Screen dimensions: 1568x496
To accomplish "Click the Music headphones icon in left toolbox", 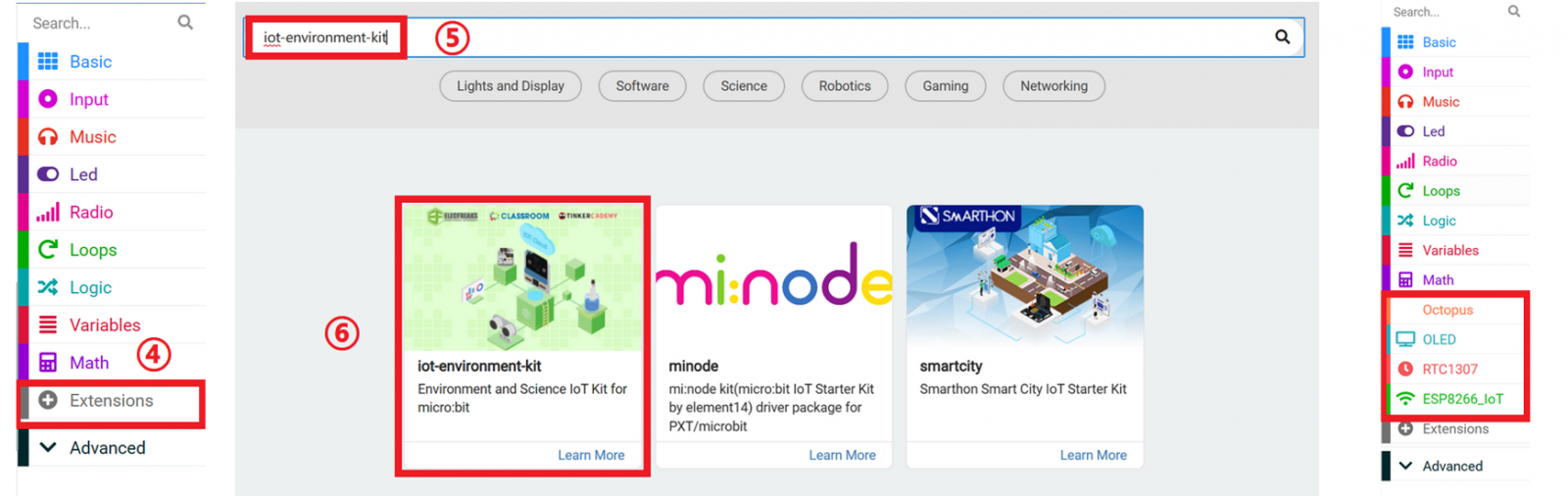I will (x=47, y=137).
